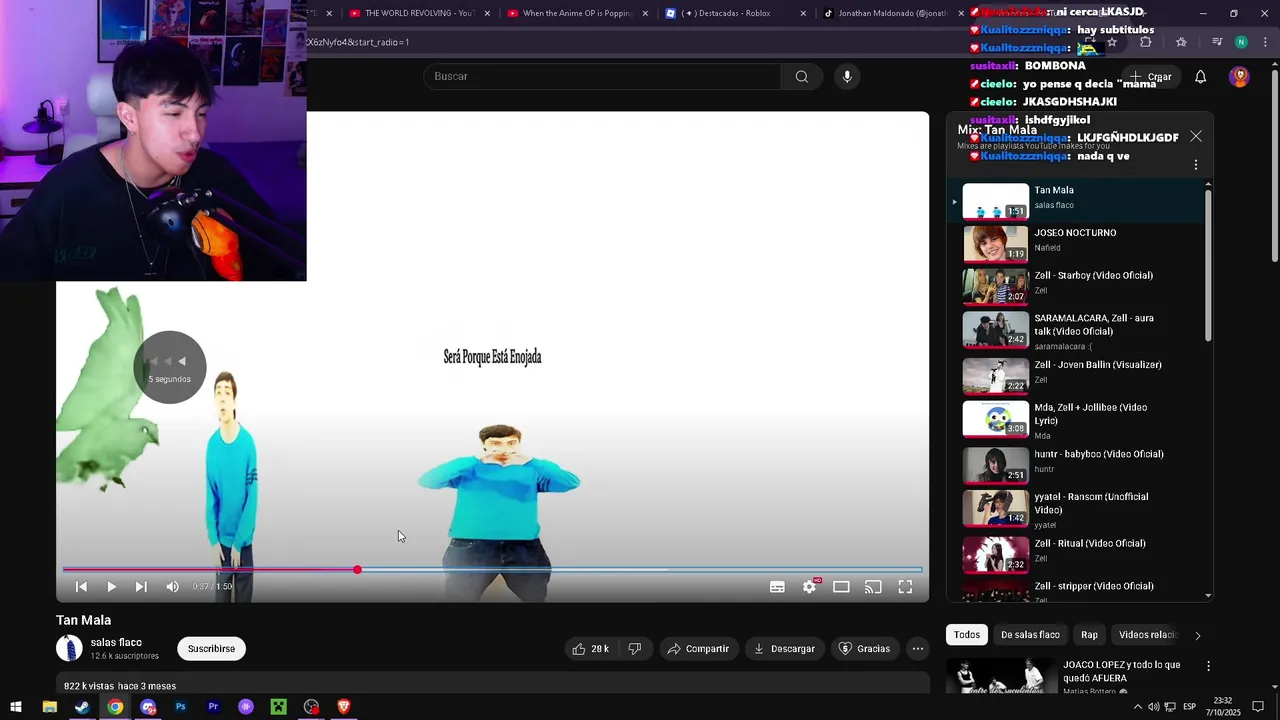
Task: Click the Gracias thanks button
Action: [x=864, y=649]
